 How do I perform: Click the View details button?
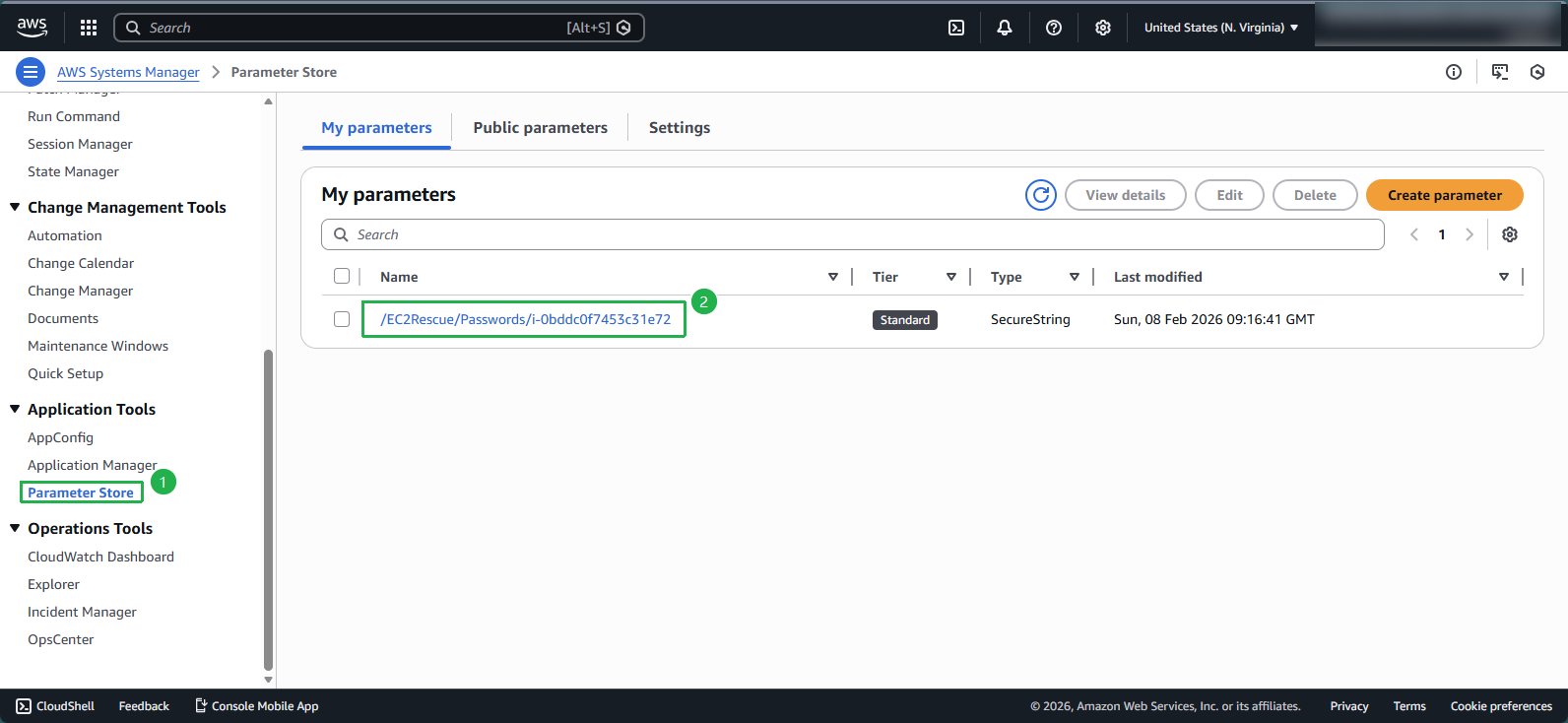[1126, 195]
